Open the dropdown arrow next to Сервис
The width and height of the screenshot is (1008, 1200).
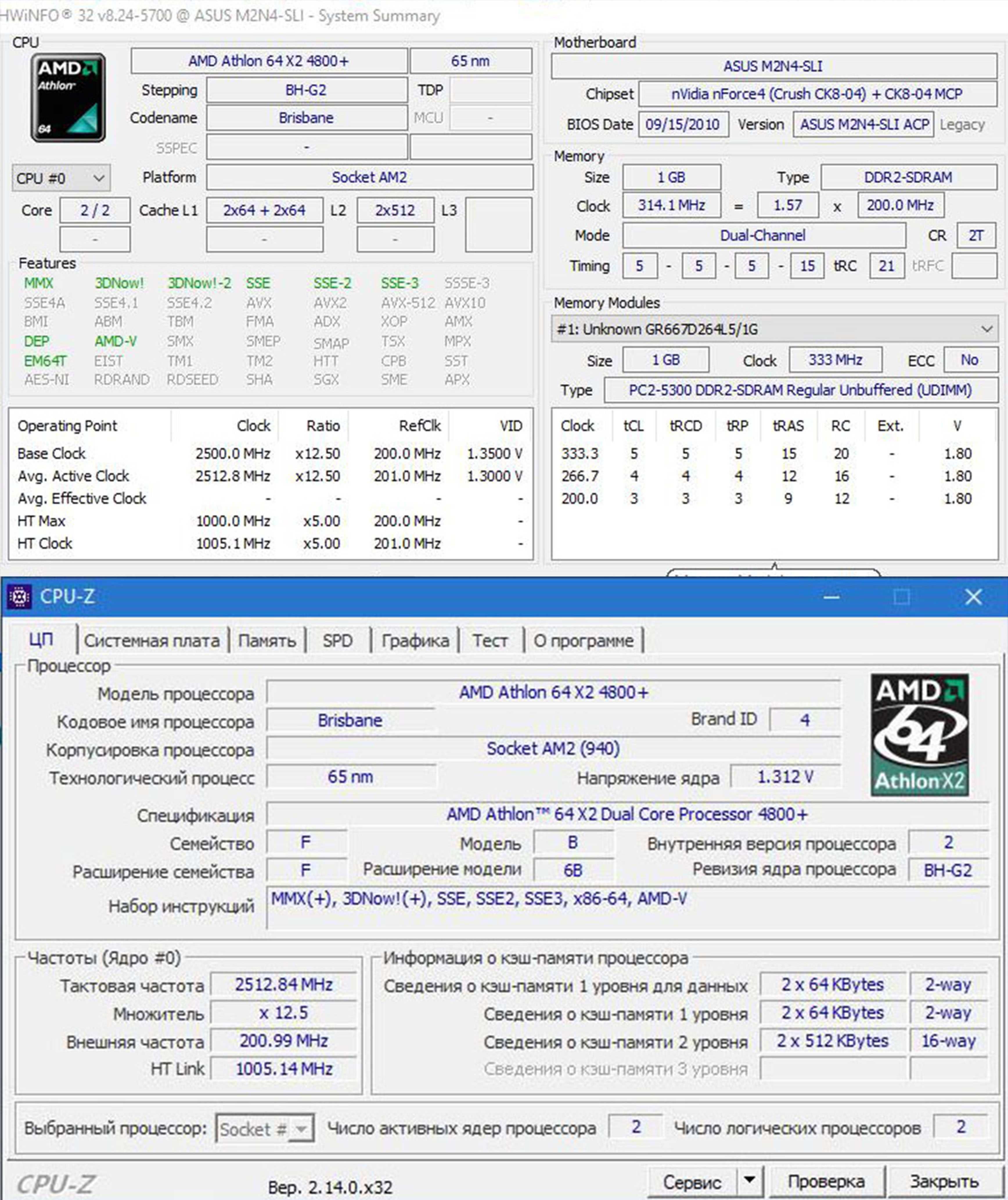(750, 1181)
